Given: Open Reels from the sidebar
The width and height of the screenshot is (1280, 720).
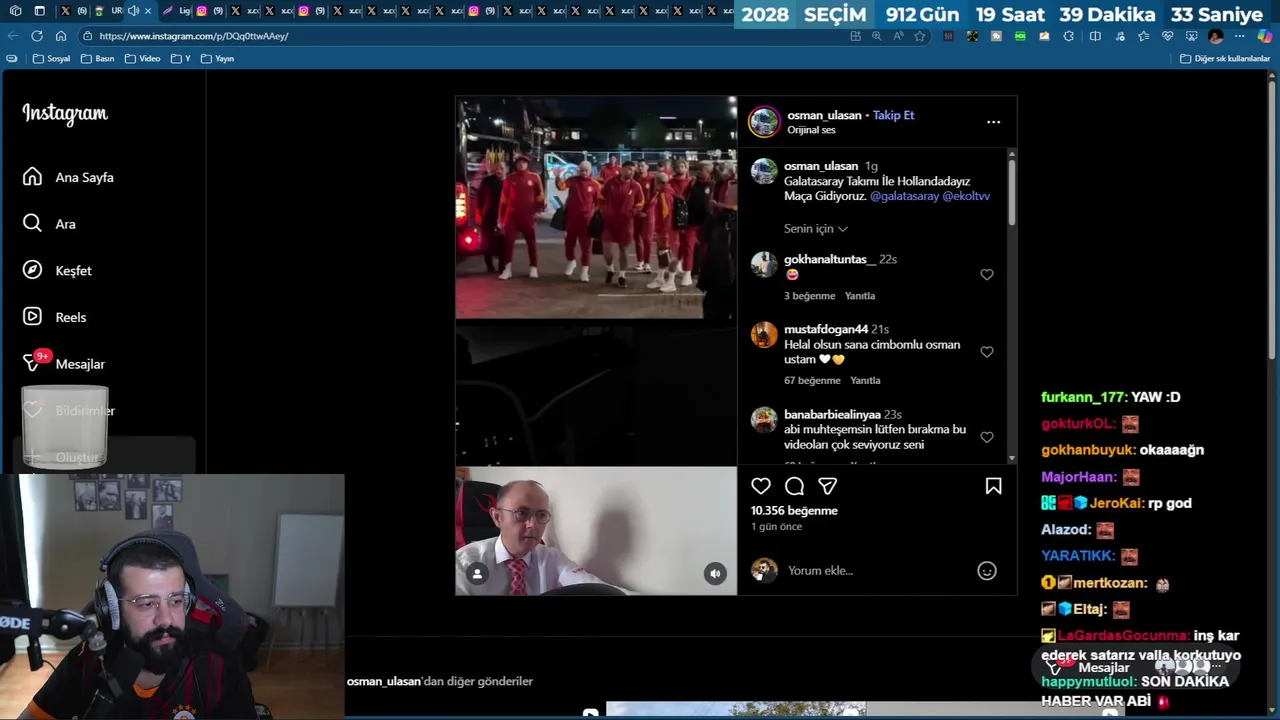Looking at the screenshot, I should (55, 317).
